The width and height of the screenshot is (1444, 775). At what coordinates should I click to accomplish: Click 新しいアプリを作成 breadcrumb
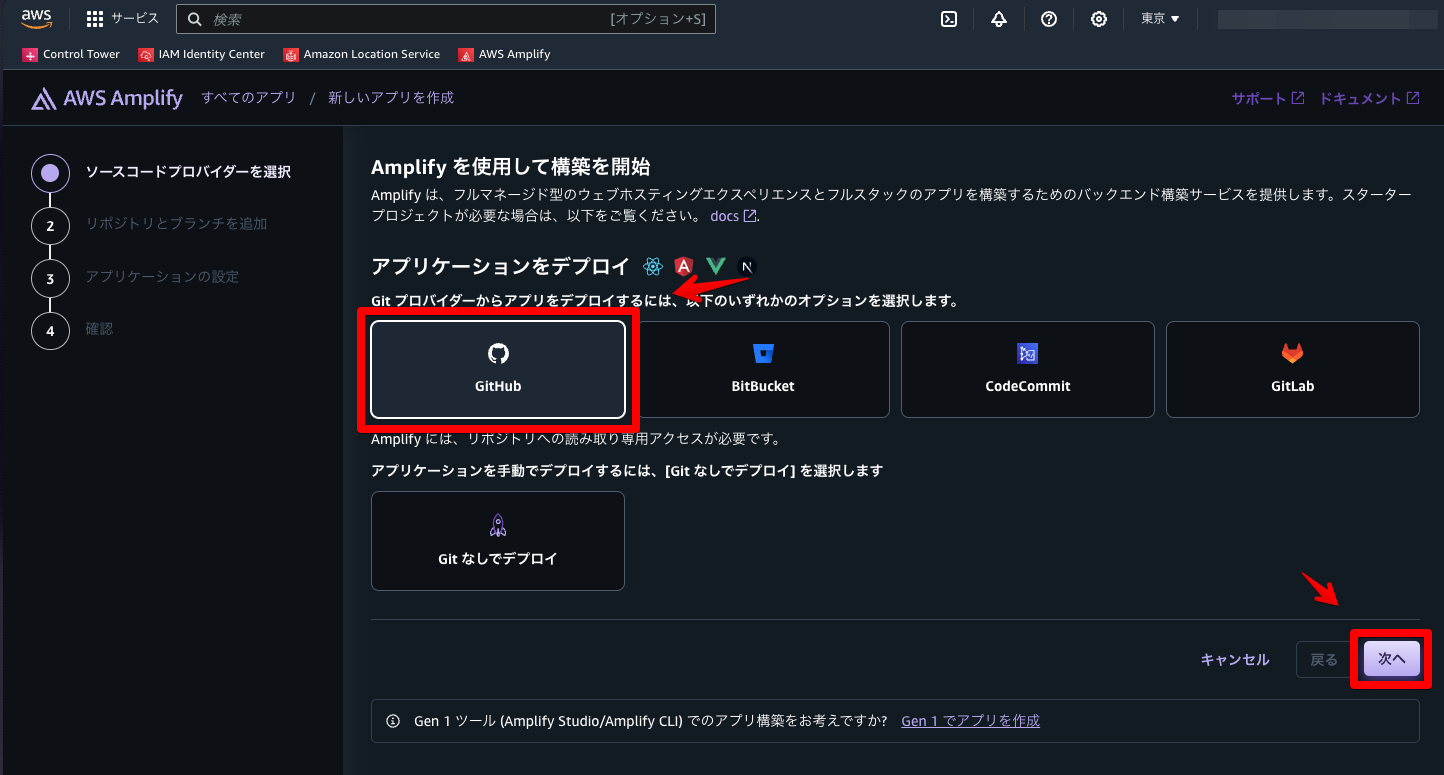[x=391, y=98]
